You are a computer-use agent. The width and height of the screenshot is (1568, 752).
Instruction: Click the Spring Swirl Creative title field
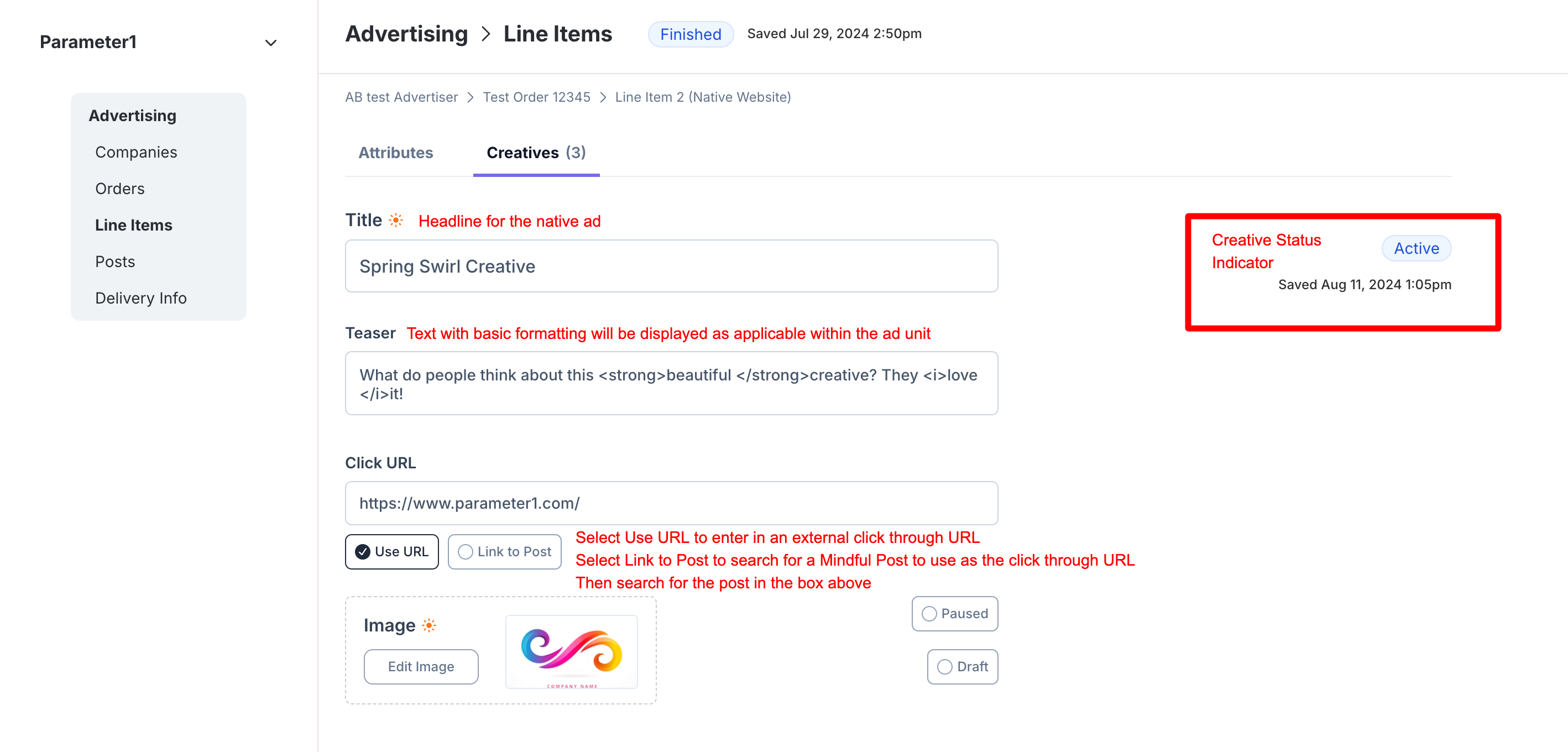[x=671, y=266]
